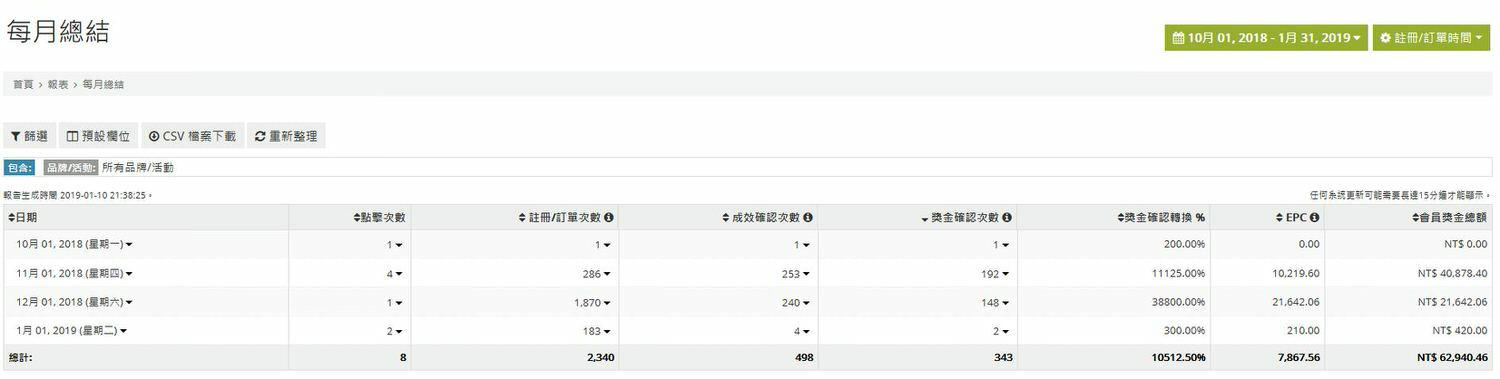The image size is (1500, 379).
Task: Download the CSV 檔案下載
Action: tap(192, 136)
